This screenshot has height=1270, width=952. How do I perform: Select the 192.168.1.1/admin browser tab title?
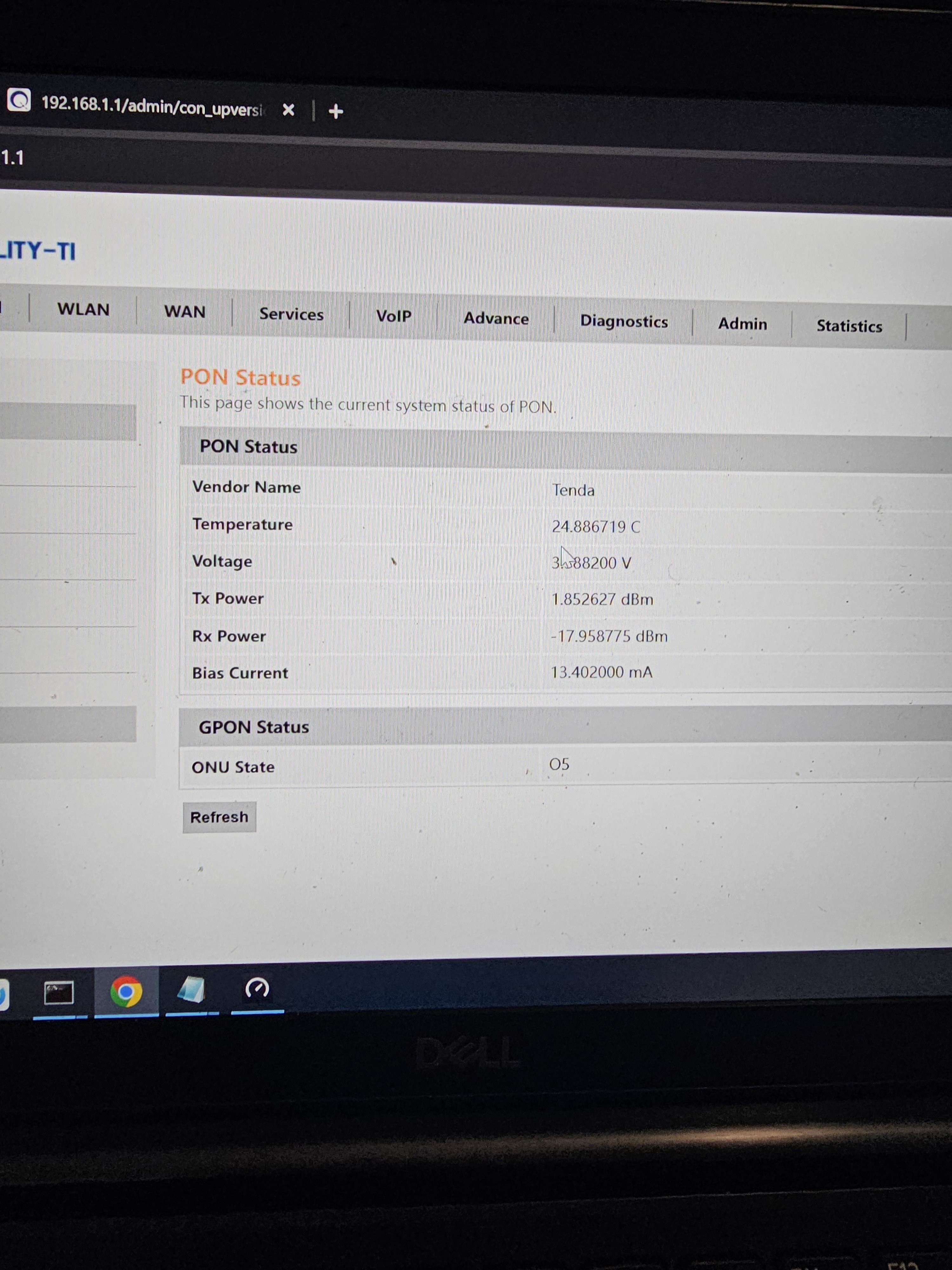pyautogui.click(x=151, y=107)
